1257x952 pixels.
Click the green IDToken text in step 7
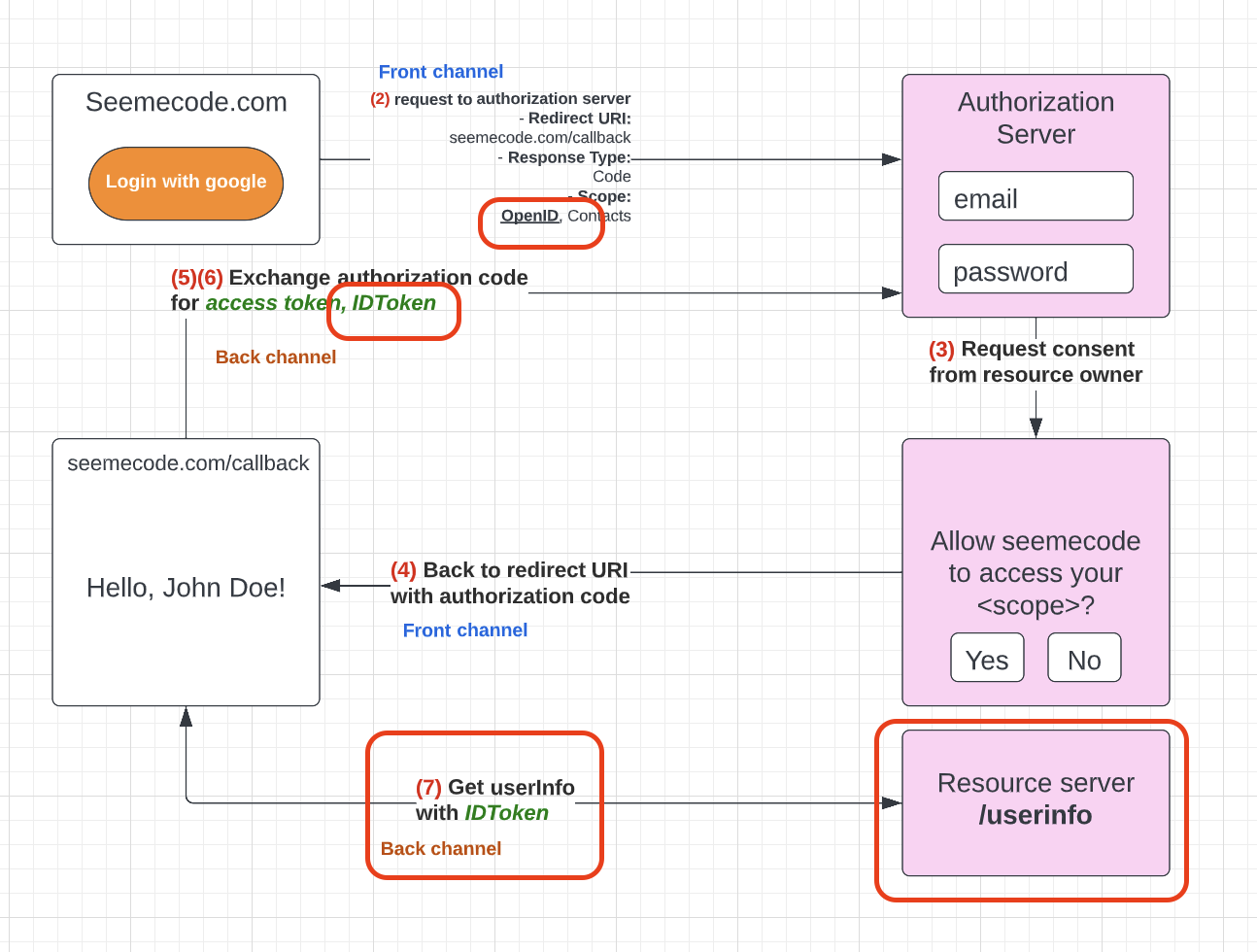(506, 813)
